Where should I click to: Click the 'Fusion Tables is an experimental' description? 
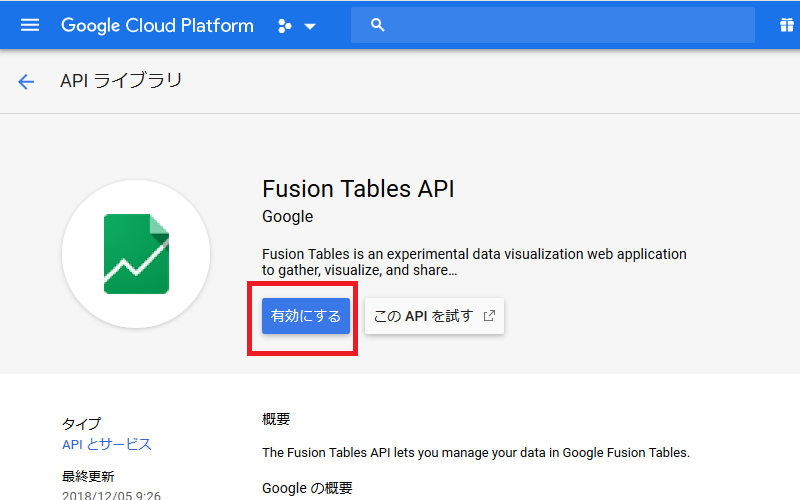474,262
